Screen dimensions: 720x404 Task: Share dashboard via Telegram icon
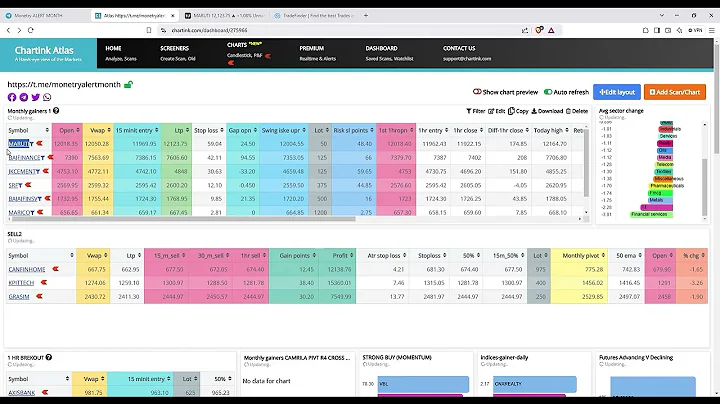click(24, 97)
